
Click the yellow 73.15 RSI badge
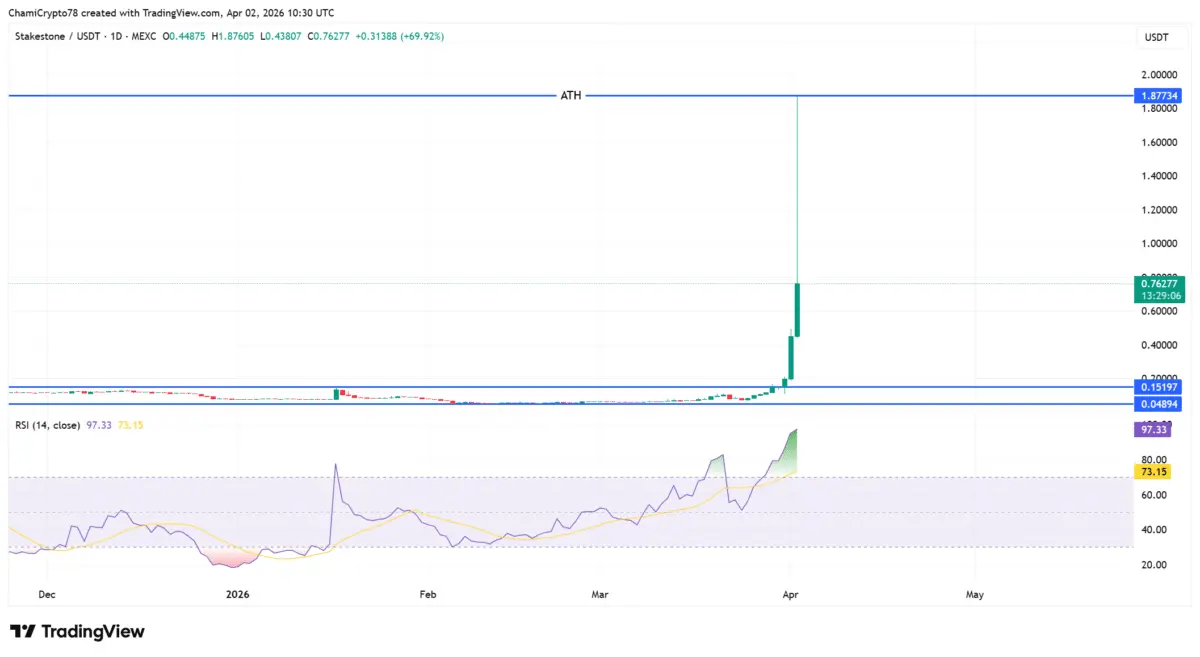point(1155,471)
